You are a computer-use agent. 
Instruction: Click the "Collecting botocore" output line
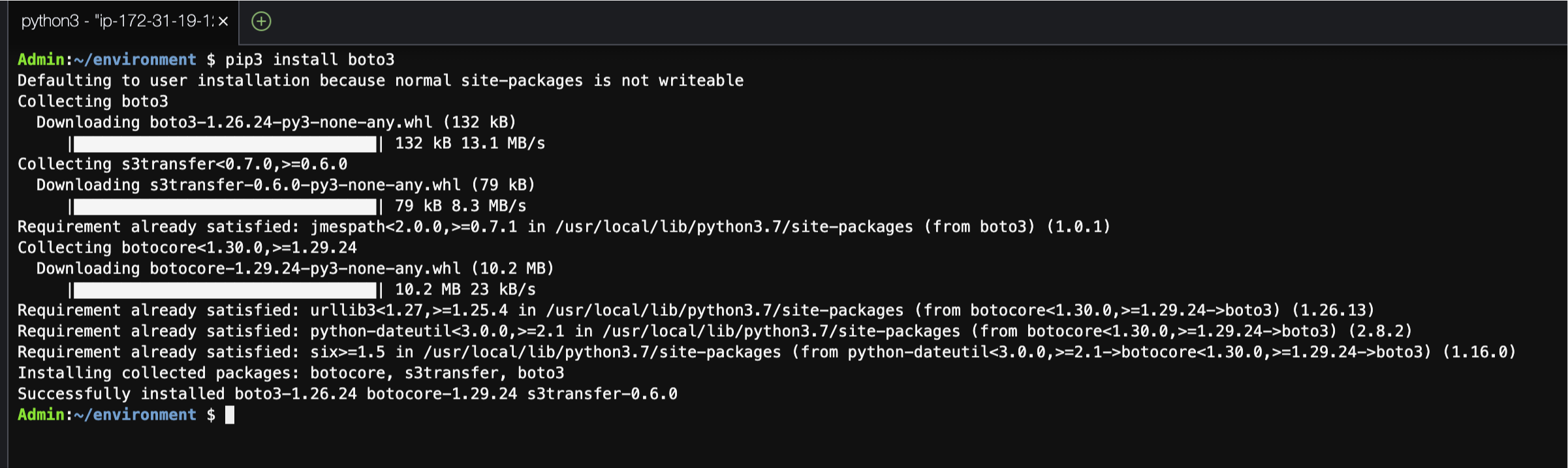coord(187,248)
